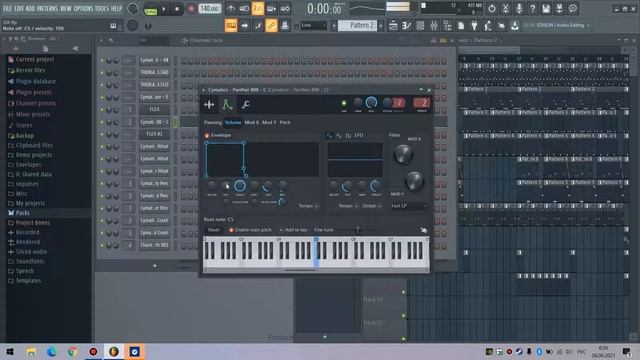Image resolution: width=640 pixels, height=360 pixels.
Task: Open the envelope Tempo dropdown
Action: (x=308, y=206)
